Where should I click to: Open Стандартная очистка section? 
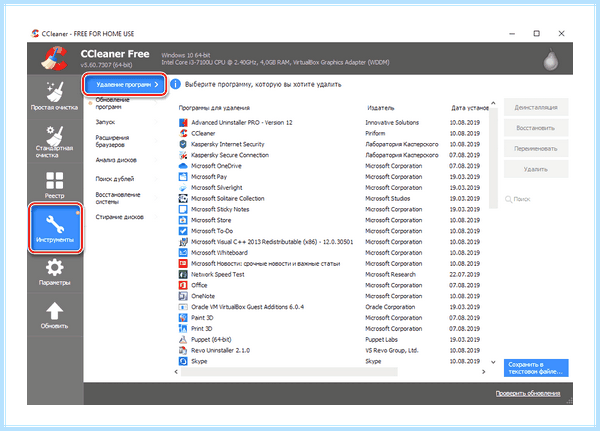pos(55,141)
